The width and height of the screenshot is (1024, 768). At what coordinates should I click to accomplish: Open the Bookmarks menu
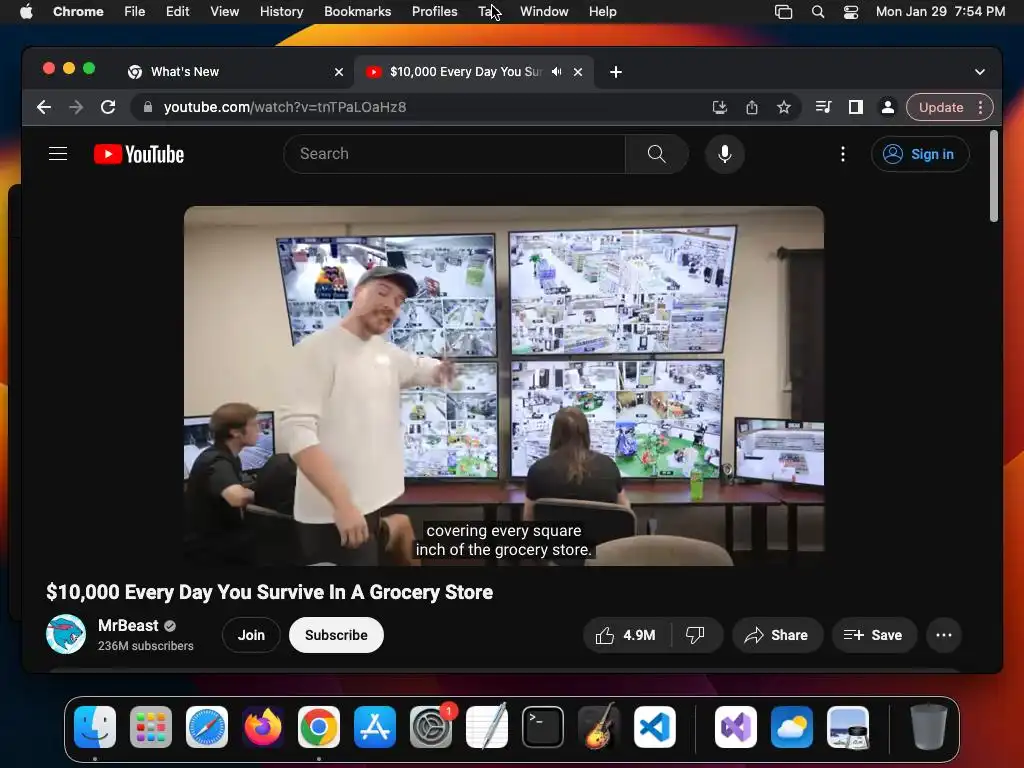[x=357, y=12]
